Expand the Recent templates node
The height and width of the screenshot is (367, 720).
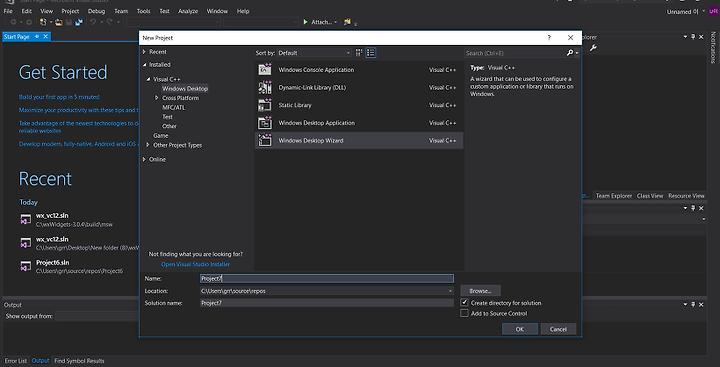[x=144, y=52]
